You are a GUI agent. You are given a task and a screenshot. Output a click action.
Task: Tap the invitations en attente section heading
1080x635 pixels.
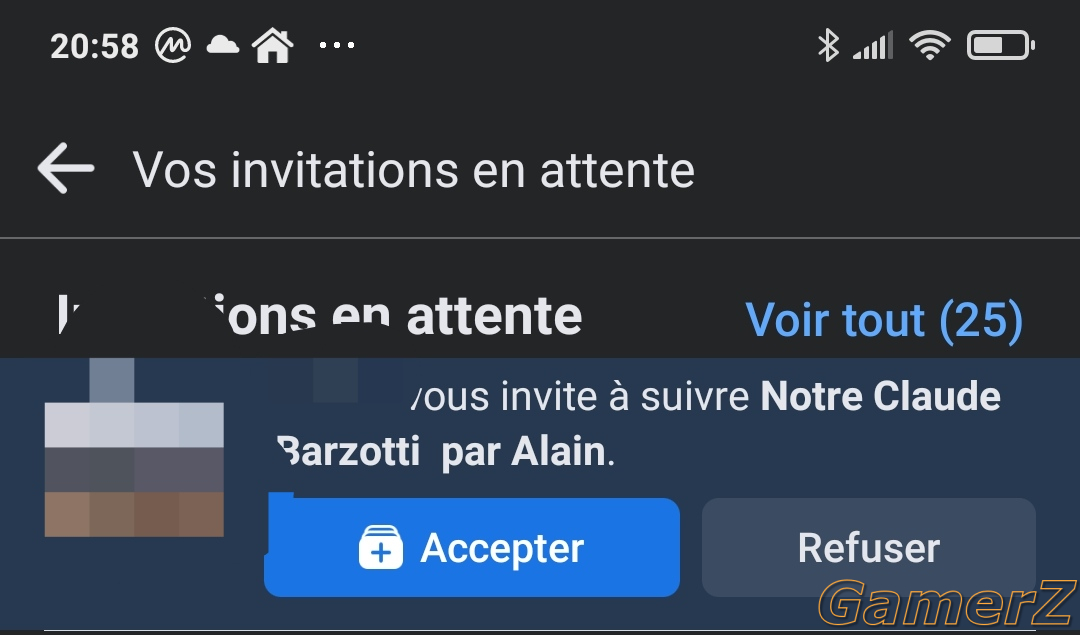coord(320,315)
